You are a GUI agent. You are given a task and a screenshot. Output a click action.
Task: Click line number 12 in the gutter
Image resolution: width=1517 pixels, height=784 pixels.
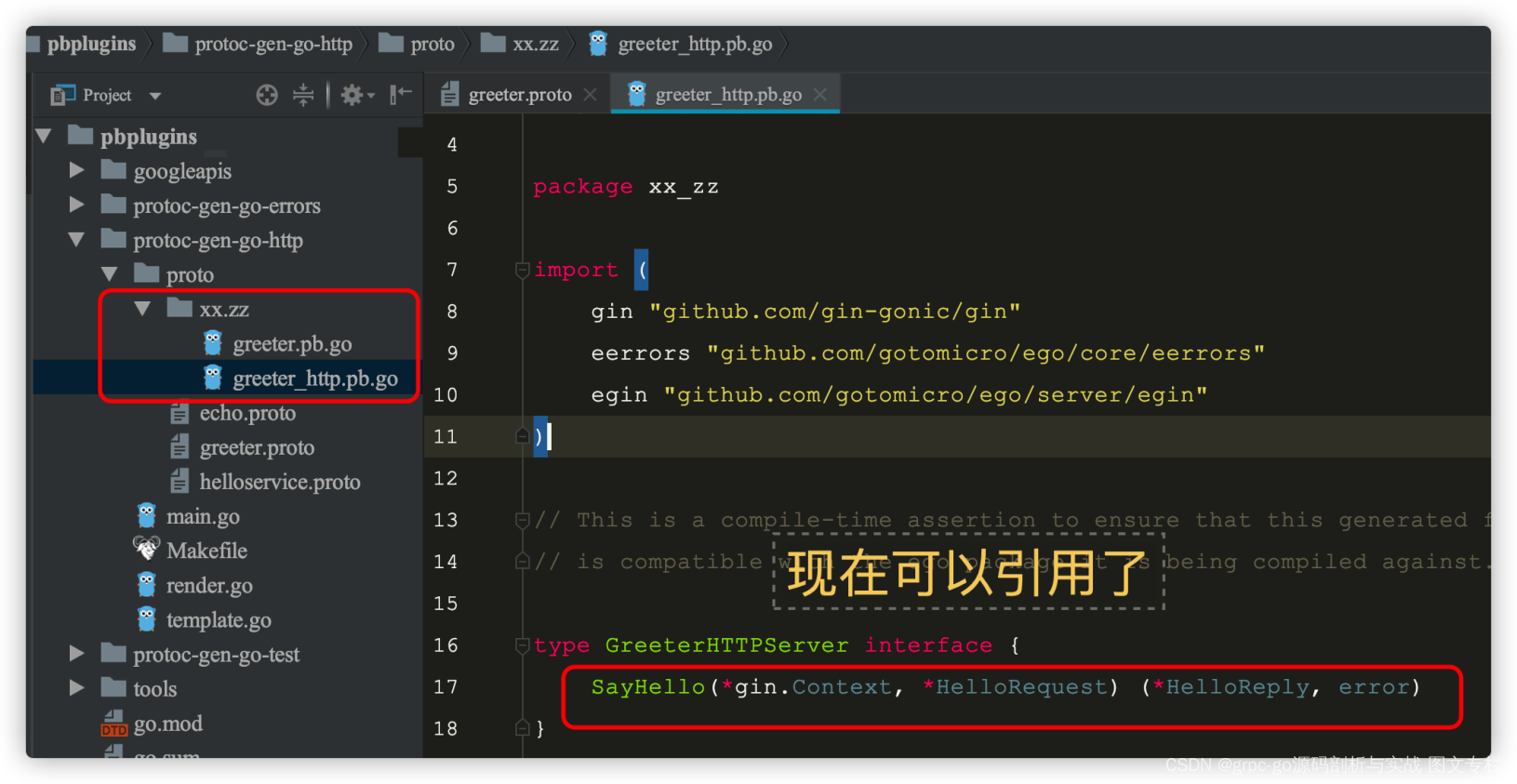click(446, 478)
